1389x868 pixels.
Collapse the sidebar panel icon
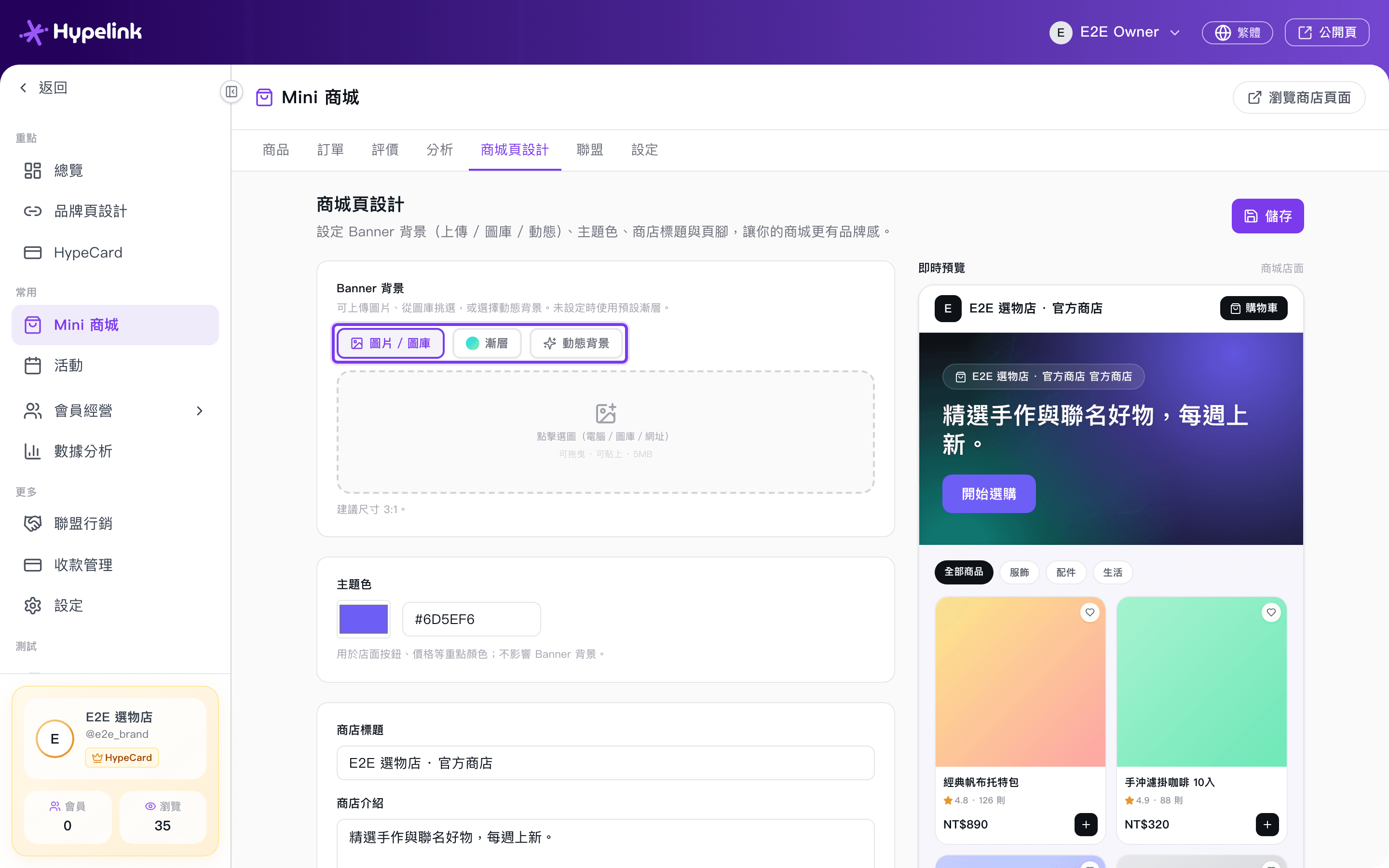pyautogui.click(x=231, y=92)
